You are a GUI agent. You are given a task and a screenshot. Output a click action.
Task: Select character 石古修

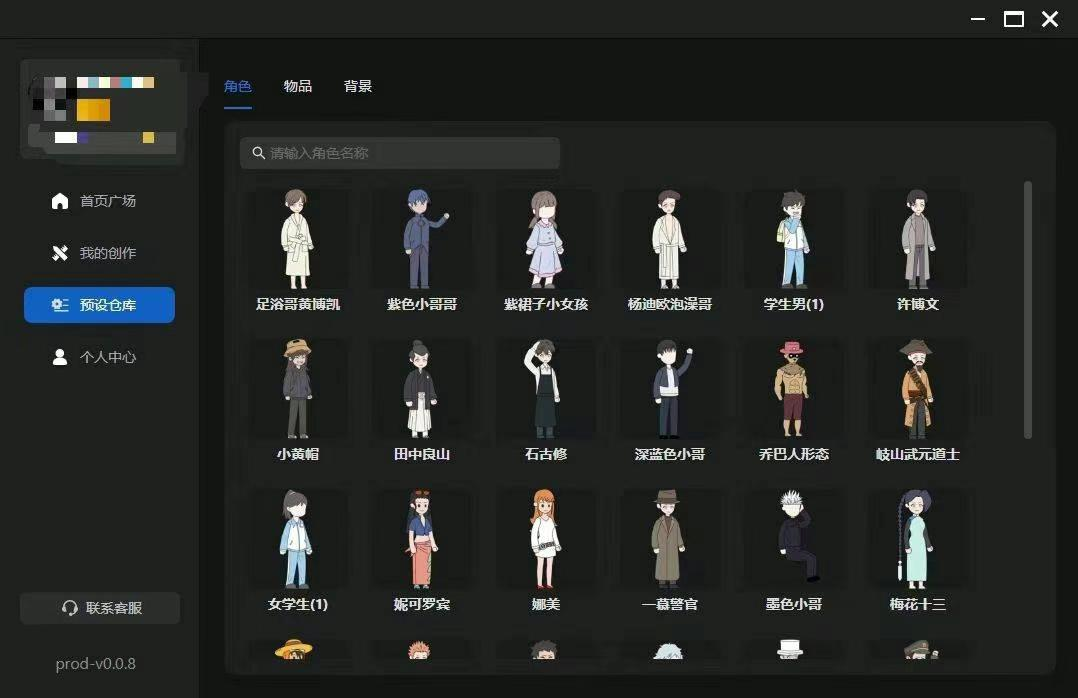pyautogui.click(x=545, y=400)
